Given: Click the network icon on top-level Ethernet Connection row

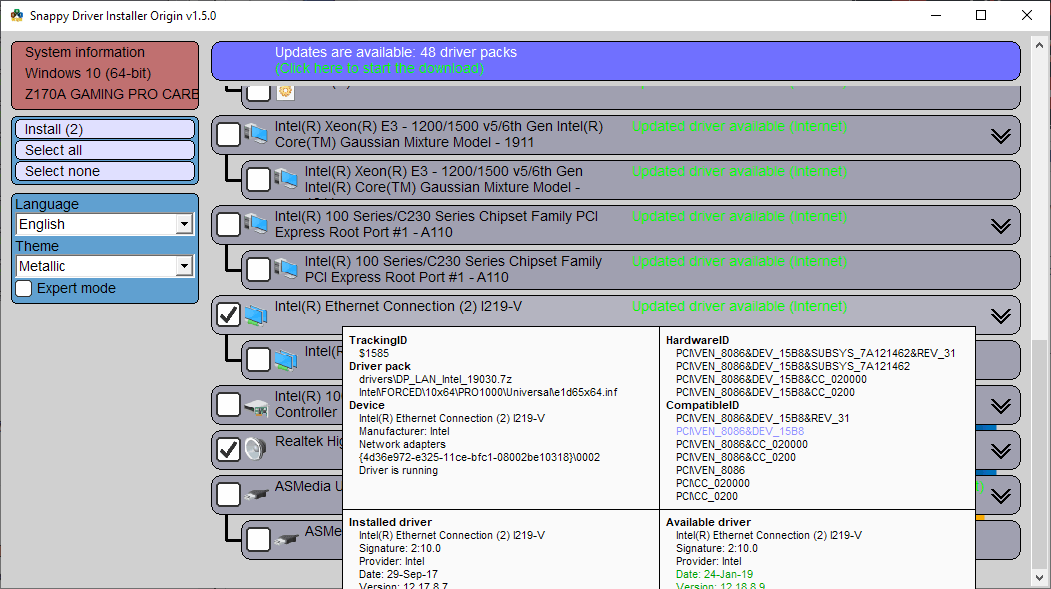Looking at the screenshot, I should pos(255,314).
